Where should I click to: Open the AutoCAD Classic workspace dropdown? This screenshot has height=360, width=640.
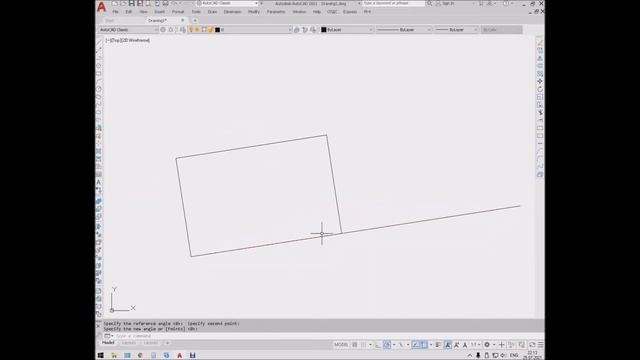[128, 30]
